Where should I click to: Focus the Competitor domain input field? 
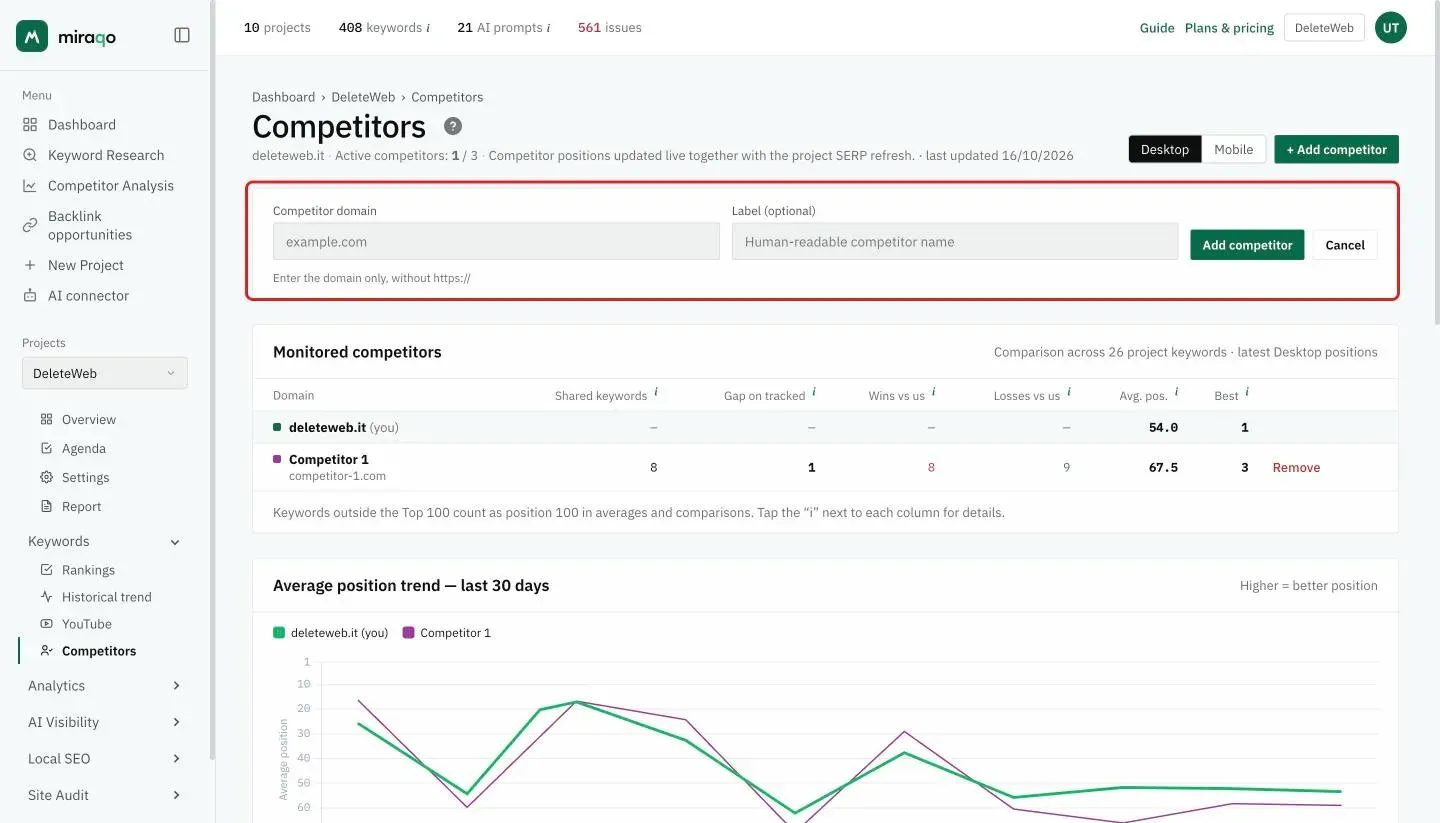pyautogui.click(x=496, y=242)
